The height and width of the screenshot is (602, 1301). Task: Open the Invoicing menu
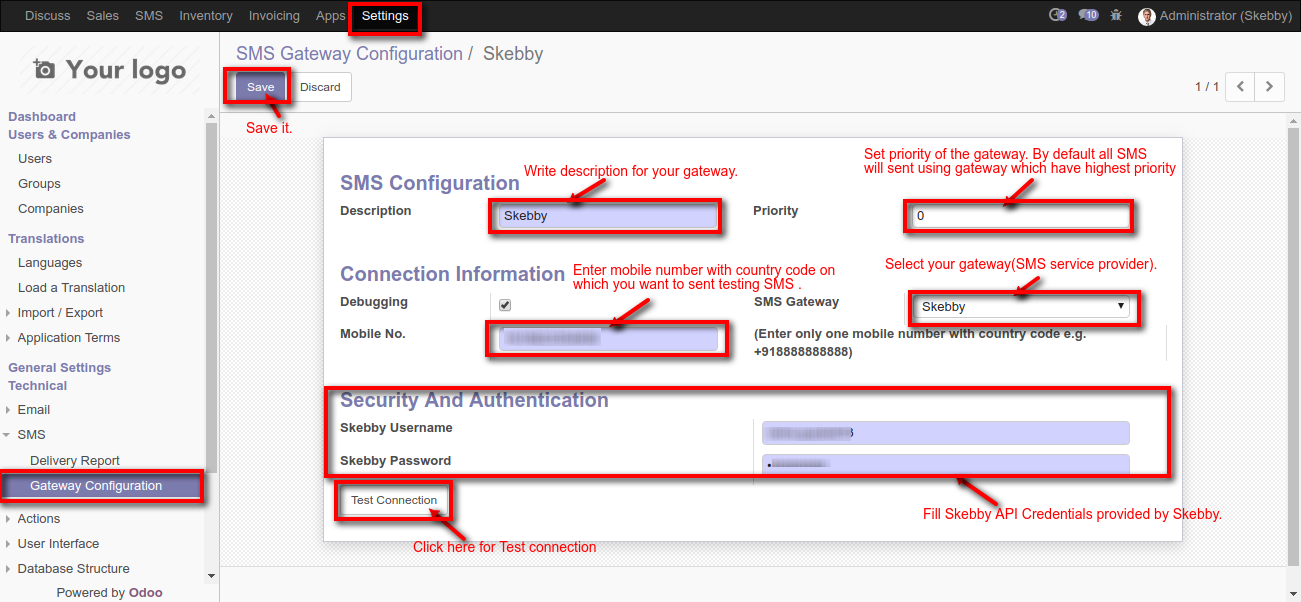[x=274, y=16]
